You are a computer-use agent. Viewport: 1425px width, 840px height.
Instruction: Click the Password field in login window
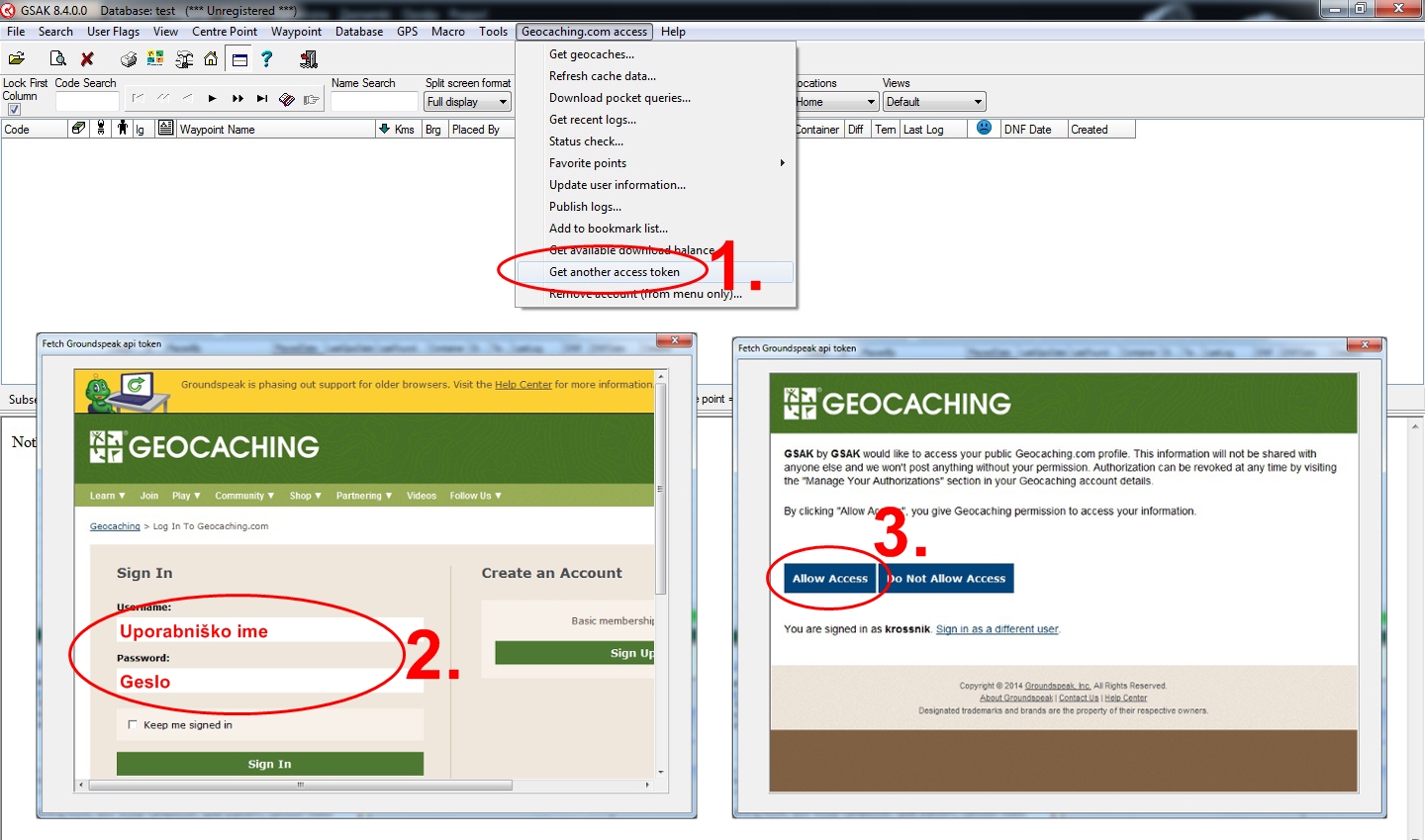270,681
